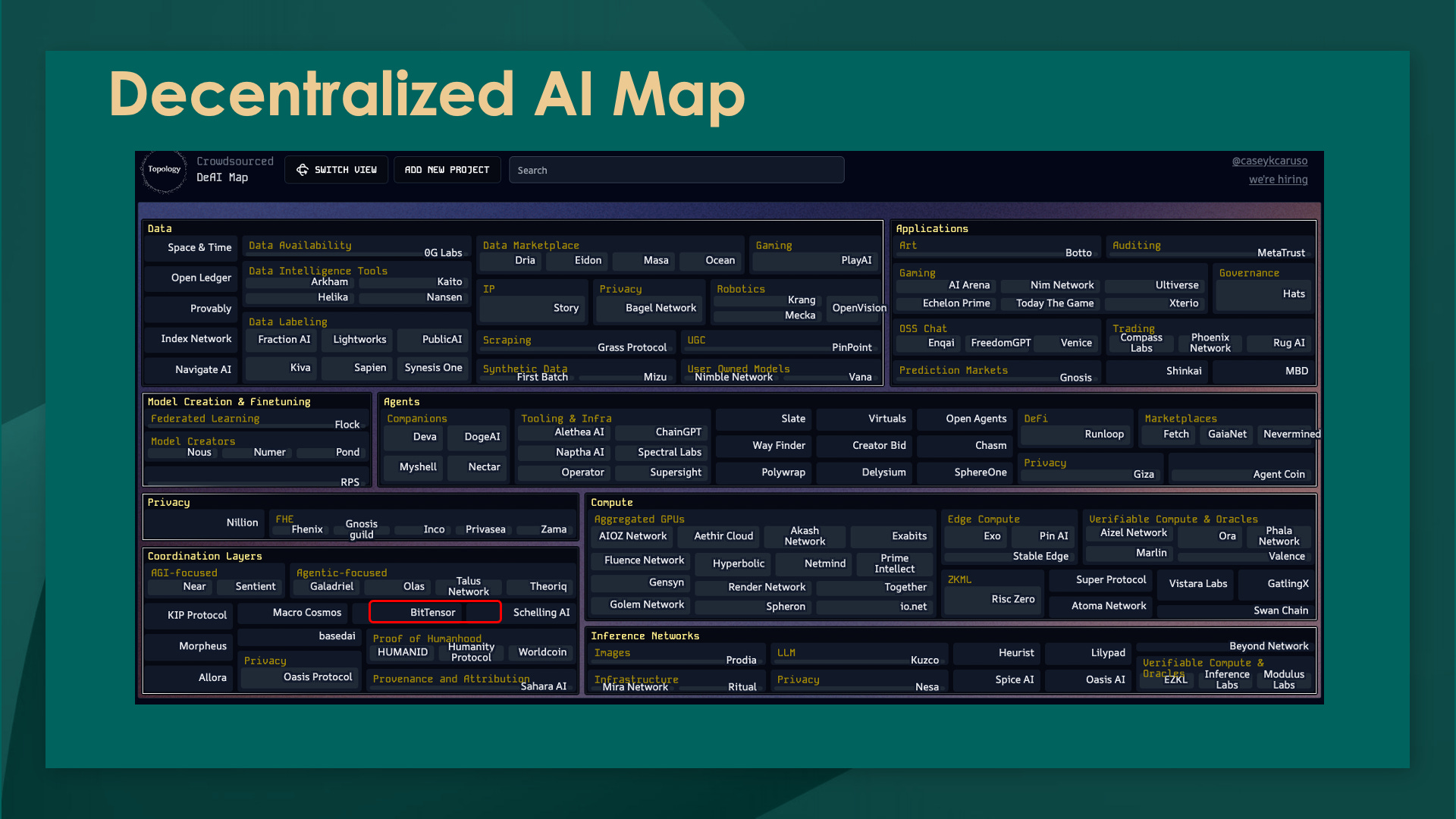Screen dimensions: 1456x819
Task: Open the @caseykcaruso link
Action: click(x=1269, y=161)
